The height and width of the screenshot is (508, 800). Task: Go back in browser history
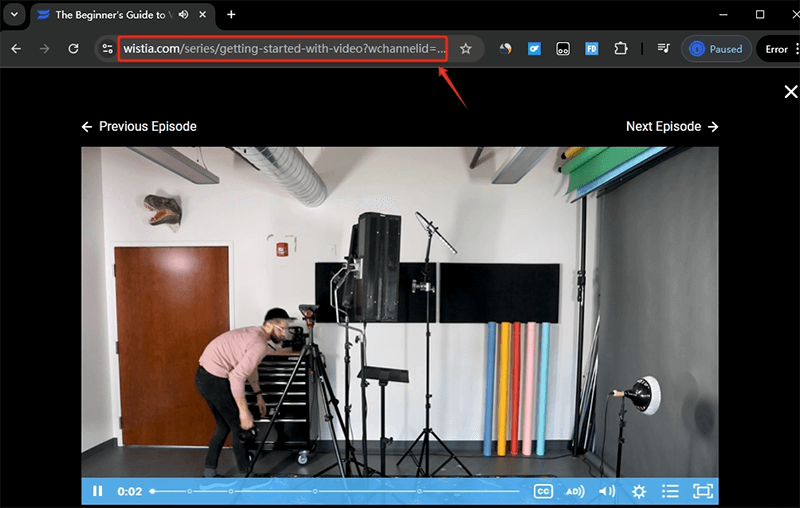click(x=16, y=48)
